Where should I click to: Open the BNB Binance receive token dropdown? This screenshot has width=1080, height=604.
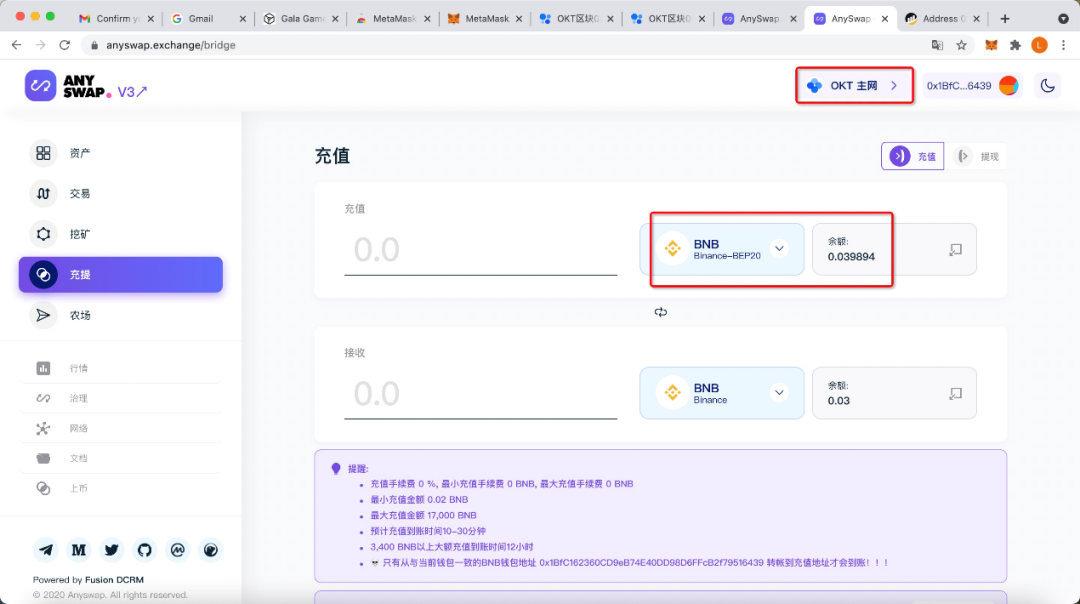(722, 393)
